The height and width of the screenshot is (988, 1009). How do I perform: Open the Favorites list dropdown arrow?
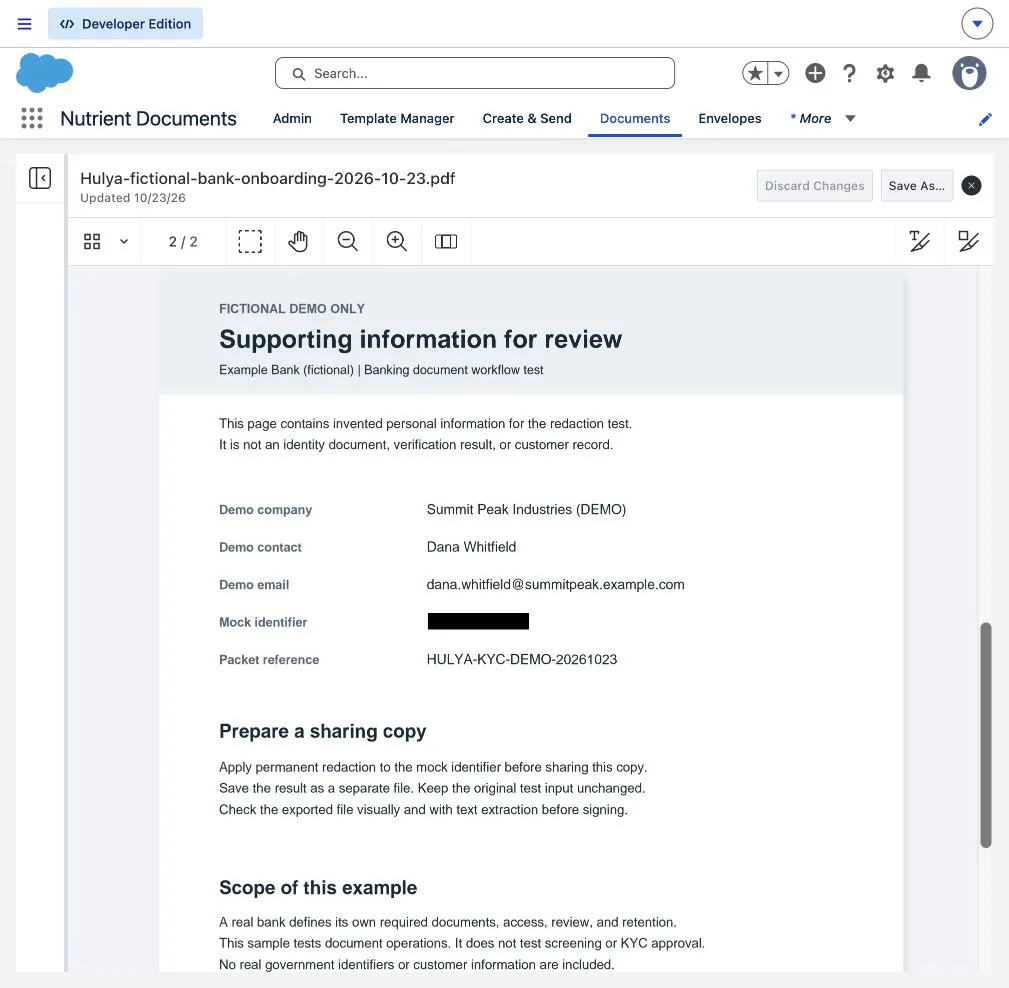point(779,73)
